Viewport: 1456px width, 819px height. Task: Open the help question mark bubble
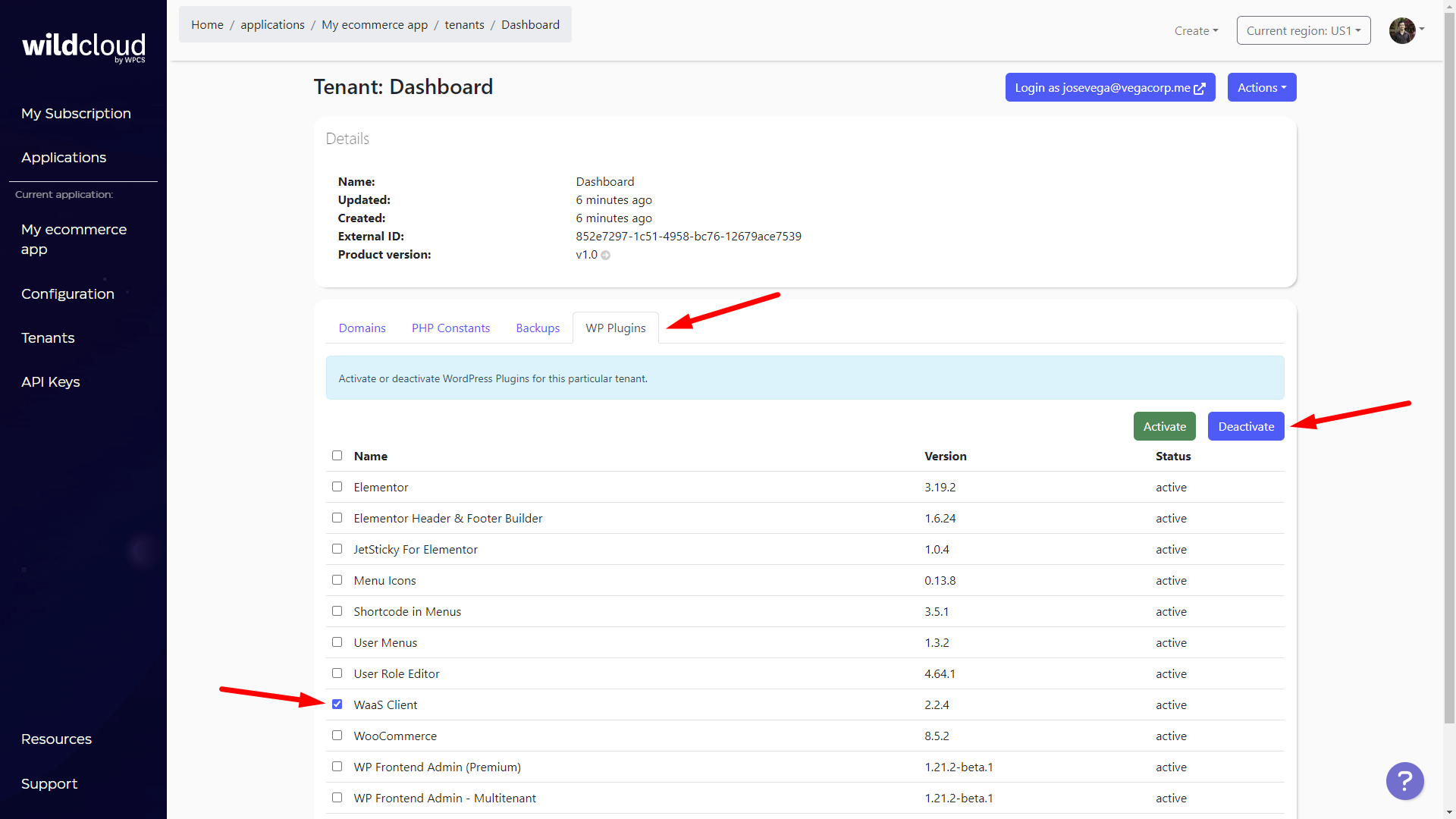pyautogui.click(x=1404, y=780)
